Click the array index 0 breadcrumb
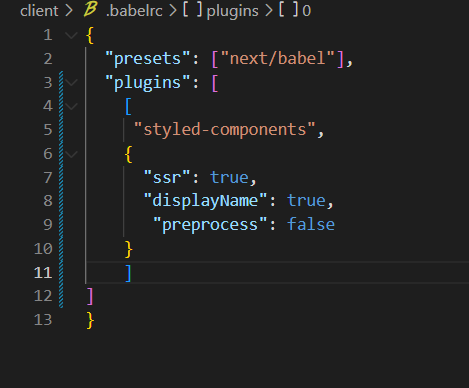 [x=307, y=11]
